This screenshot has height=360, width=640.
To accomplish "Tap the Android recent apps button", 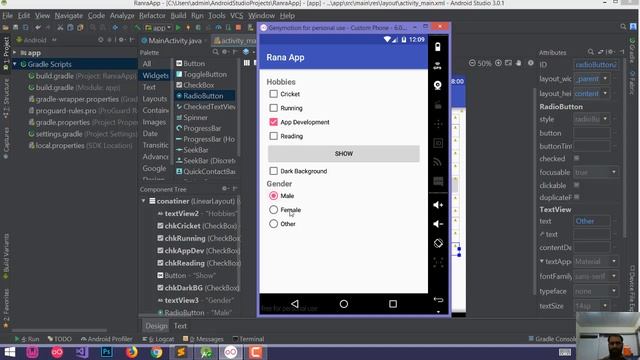I will pyautogui.click(x=393, y=304).
